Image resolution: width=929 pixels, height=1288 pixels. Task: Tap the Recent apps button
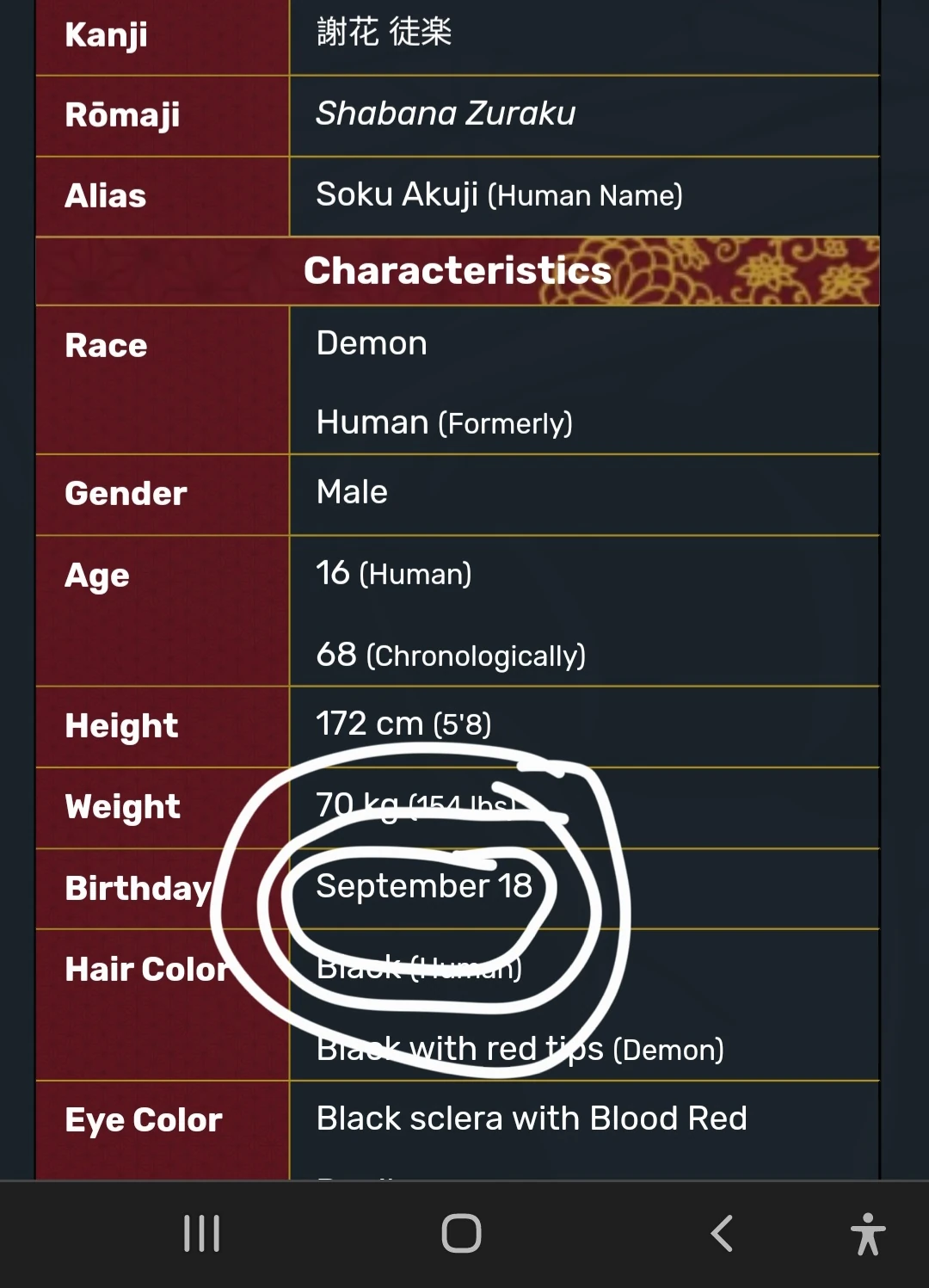click(200, 1232)
